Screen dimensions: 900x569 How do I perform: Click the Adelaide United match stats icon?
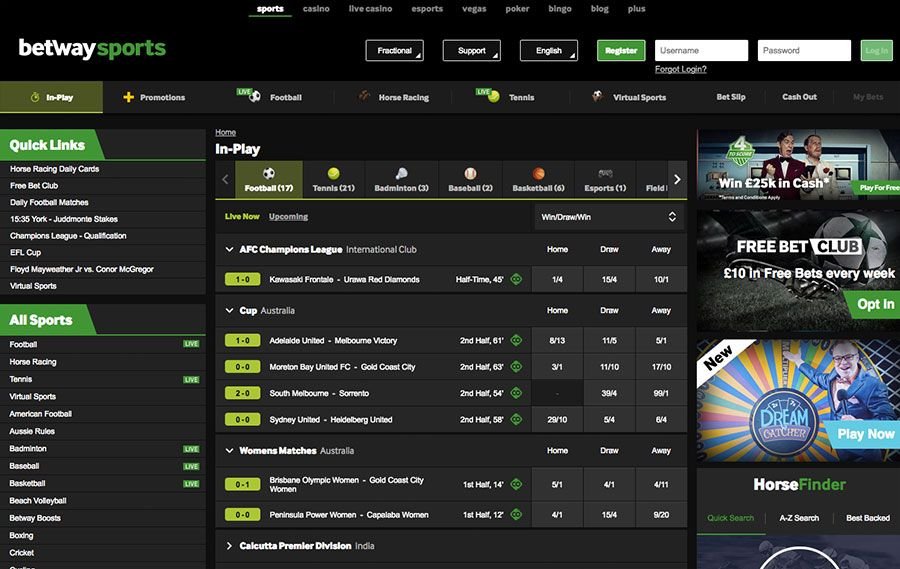point(517,340)
